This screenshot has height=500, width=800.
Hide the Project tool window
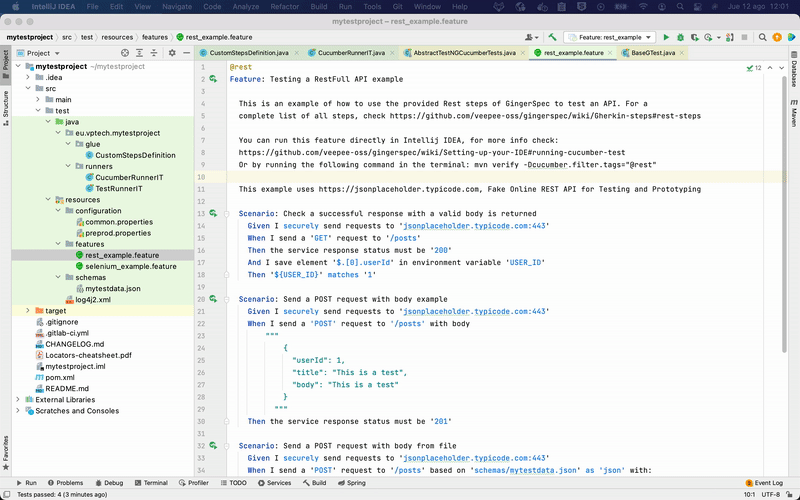187,53
